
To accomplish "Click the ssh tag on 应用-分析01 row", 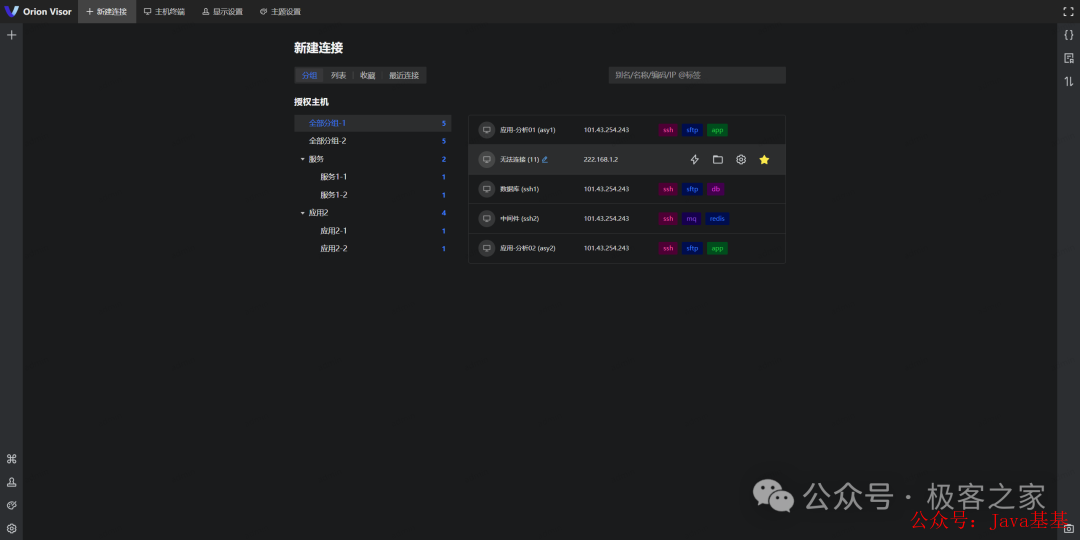I will pyautogui.click(x=668, y=129).
